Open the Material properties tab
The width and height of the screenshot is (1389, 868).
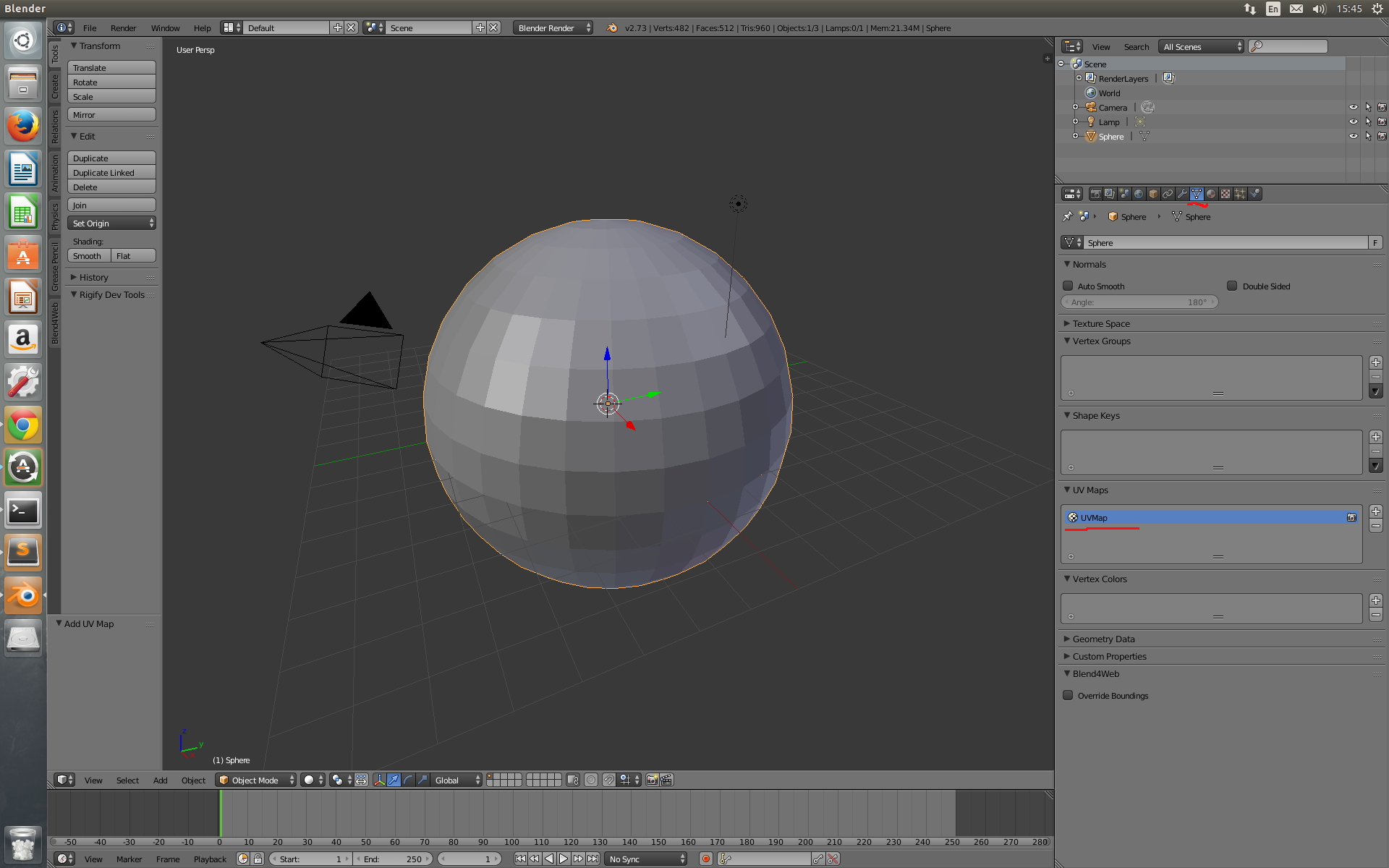click(x=1211, y=194)
